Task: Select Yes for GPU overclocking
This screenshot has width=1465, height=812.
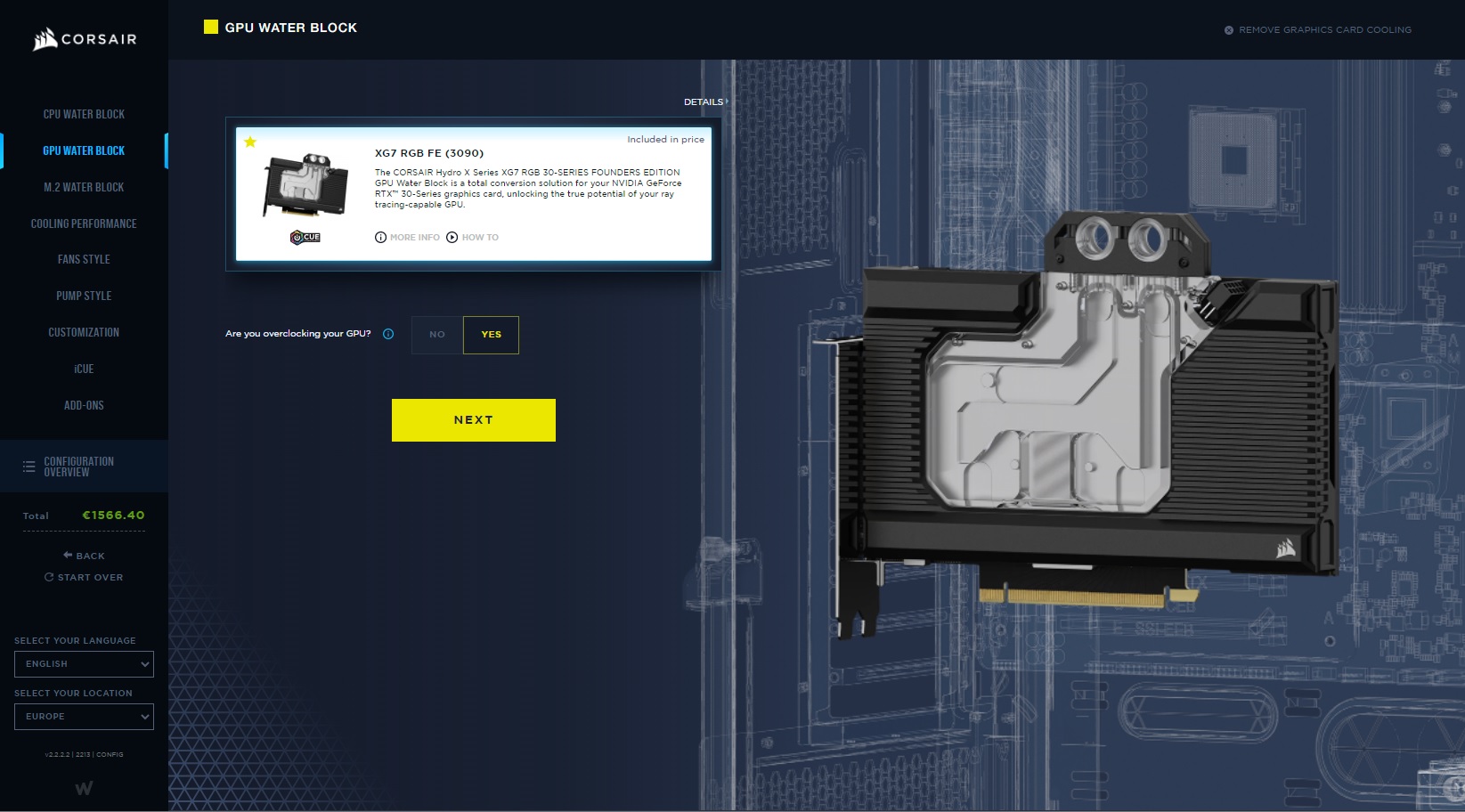Action: click(491, 335)
